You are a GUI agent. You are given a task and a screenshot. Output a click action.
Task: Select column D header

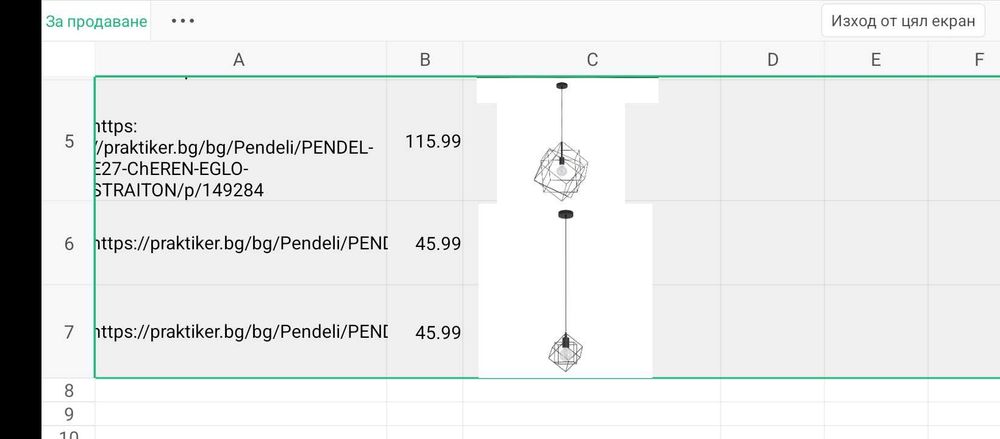click(x=772, y=60)
